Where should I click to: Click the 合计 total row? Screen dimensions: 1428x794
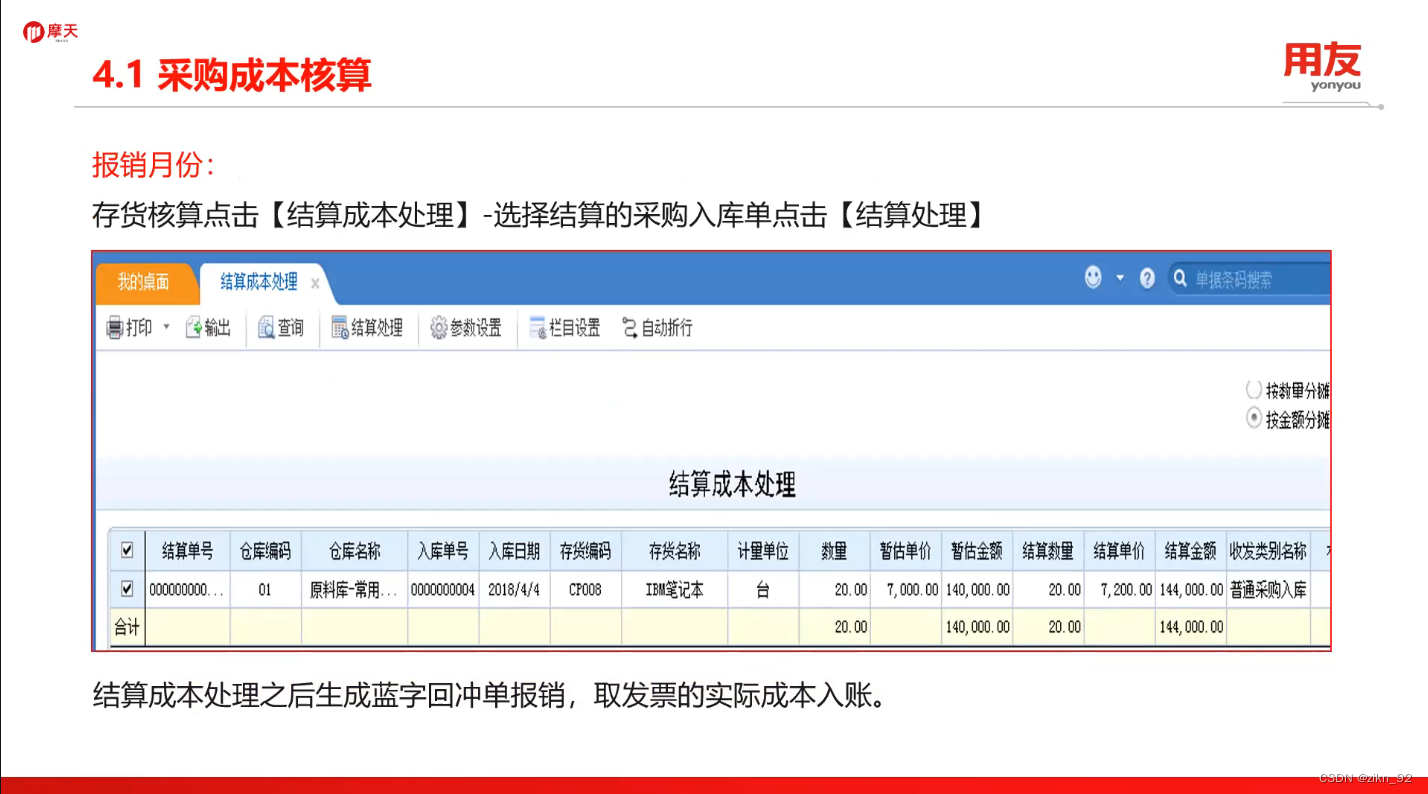pyautogui.click(x=127, y=627)
